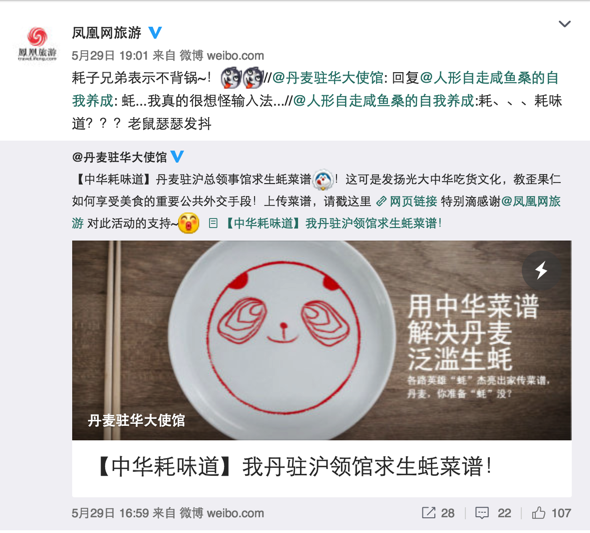This screenshot has height=533, width=590.
Task: Click the article card title below the image
Action: (x=294, y=467)
